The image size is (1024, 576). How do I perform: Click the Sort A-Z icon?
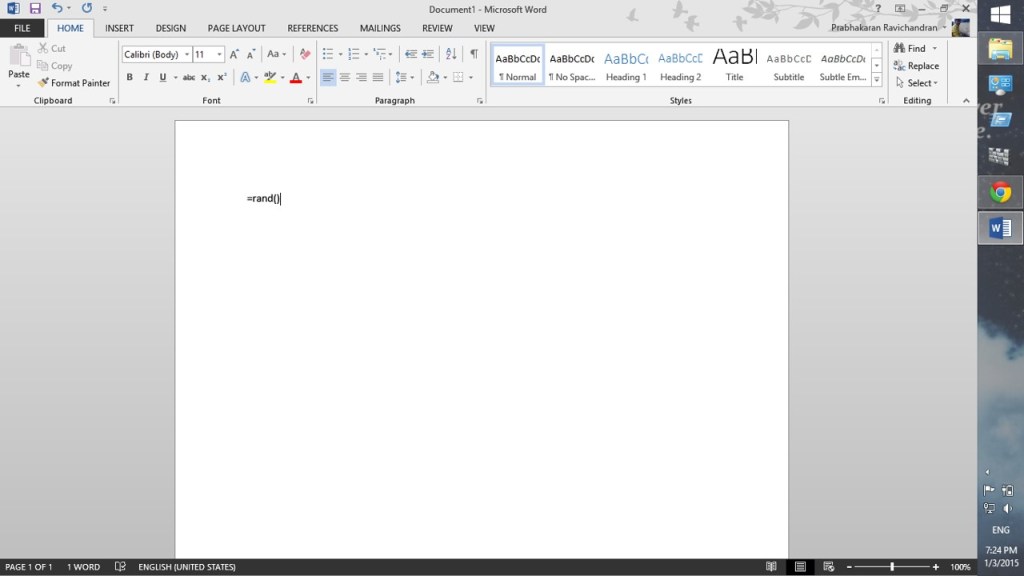[451, 54]
